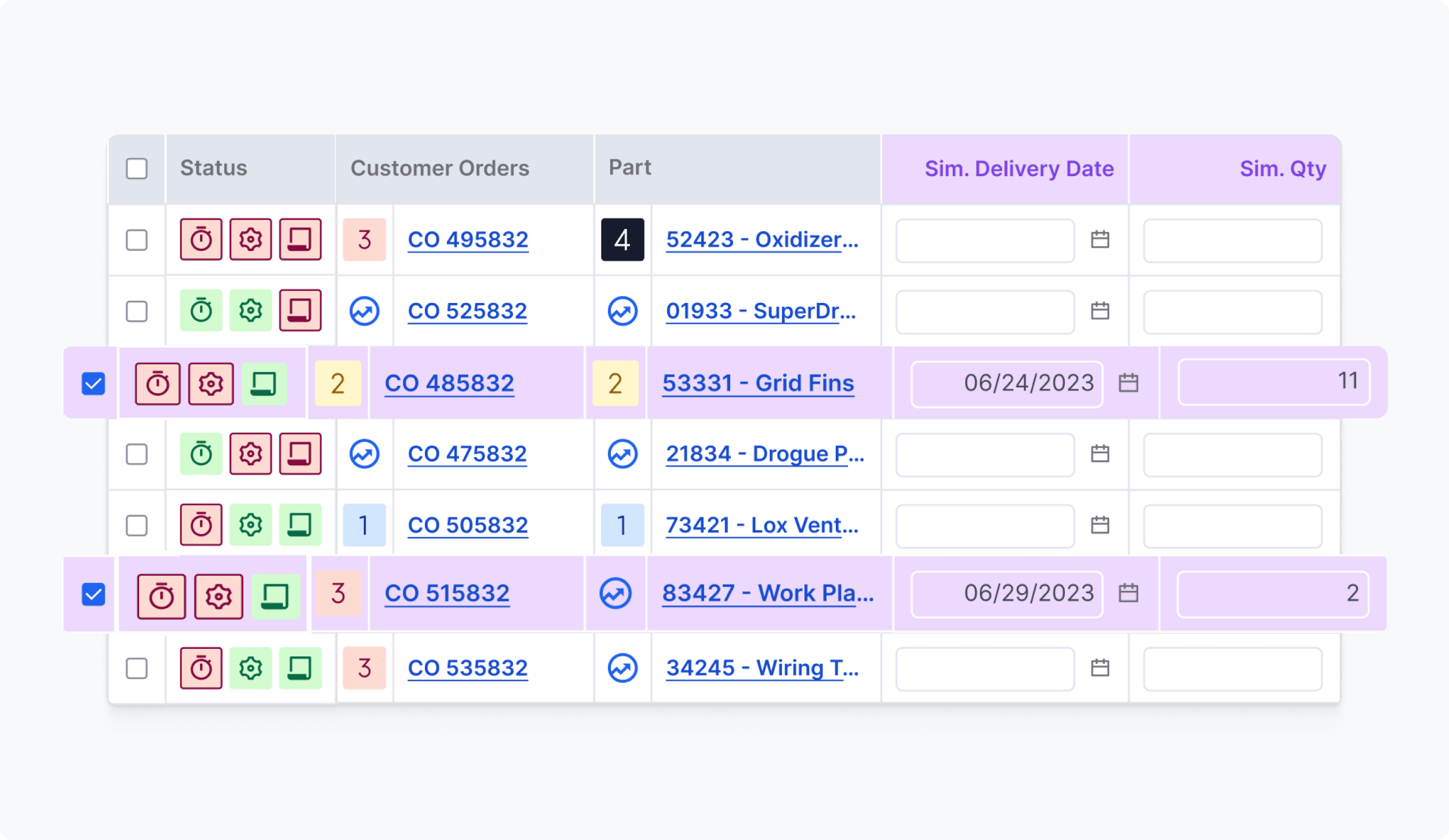Image resolution: width=1449 pixels, height=840 pixels.
Task: Open customer order CO 485832 link
Action: point(449,383)
